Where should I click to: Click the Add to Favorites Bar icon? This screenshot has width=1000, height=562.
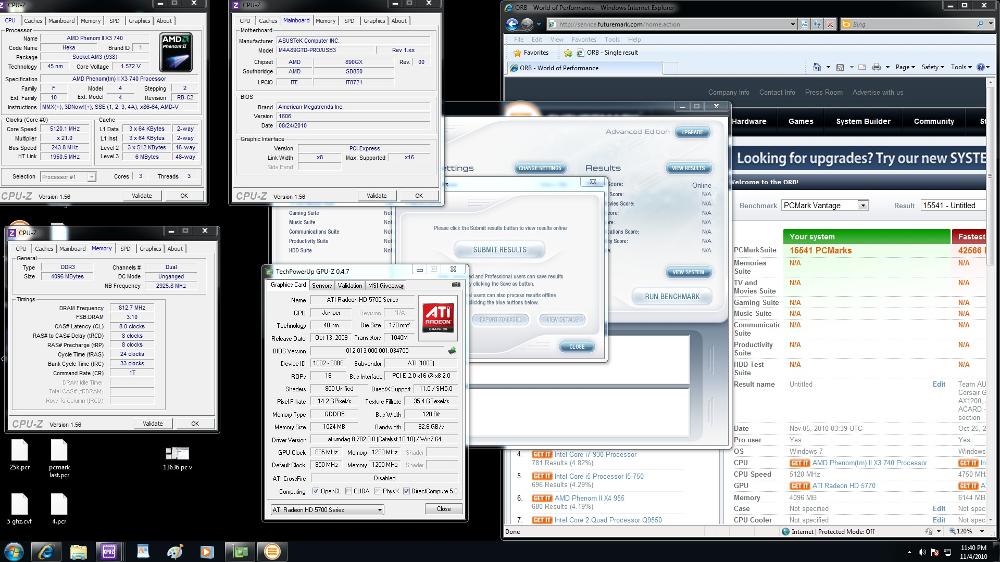pos(568,53)
